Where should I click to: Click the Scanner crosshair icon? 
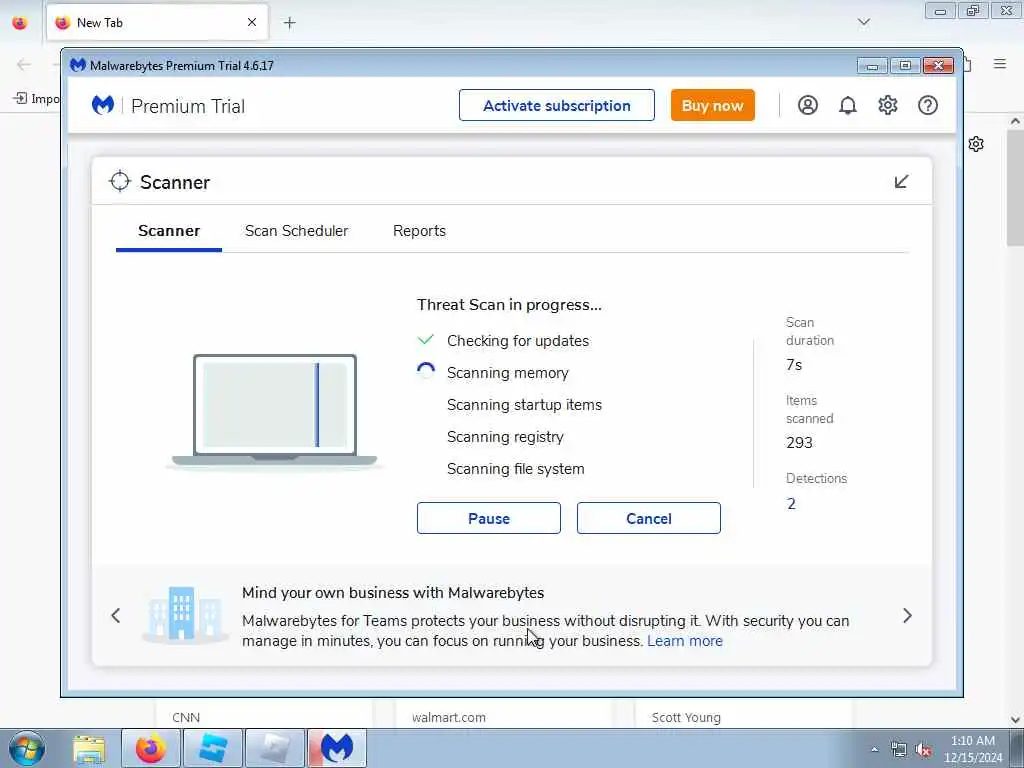[x=120, y=182]
